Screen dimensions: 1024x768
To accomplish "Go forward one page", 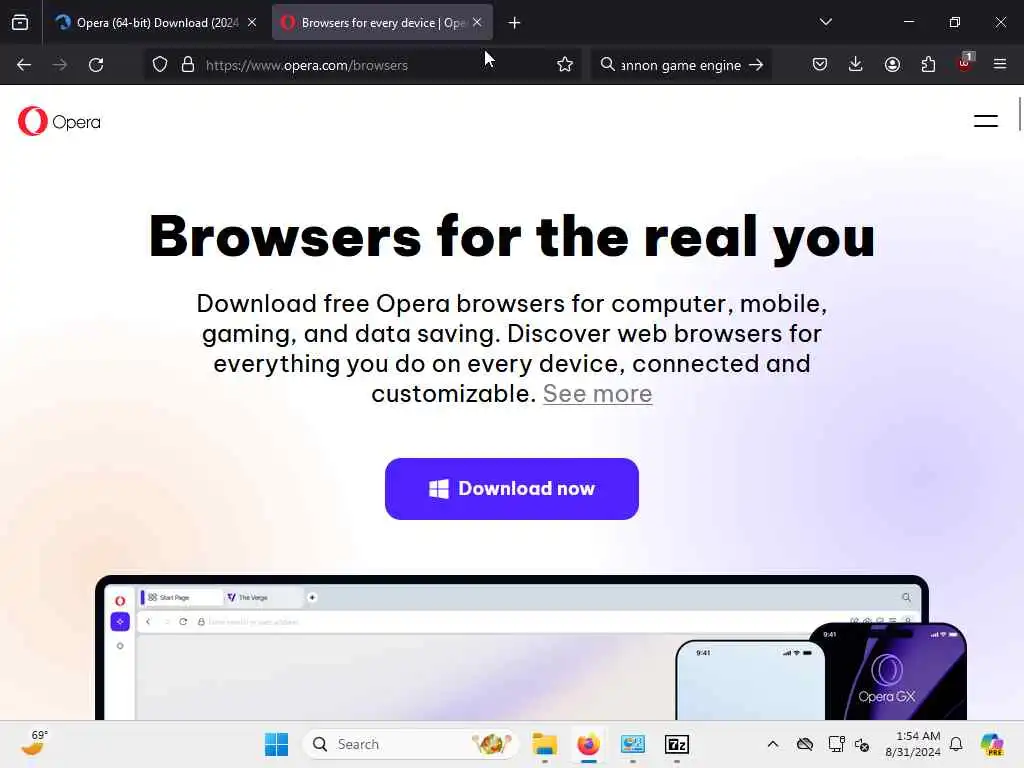I will 60,65.
